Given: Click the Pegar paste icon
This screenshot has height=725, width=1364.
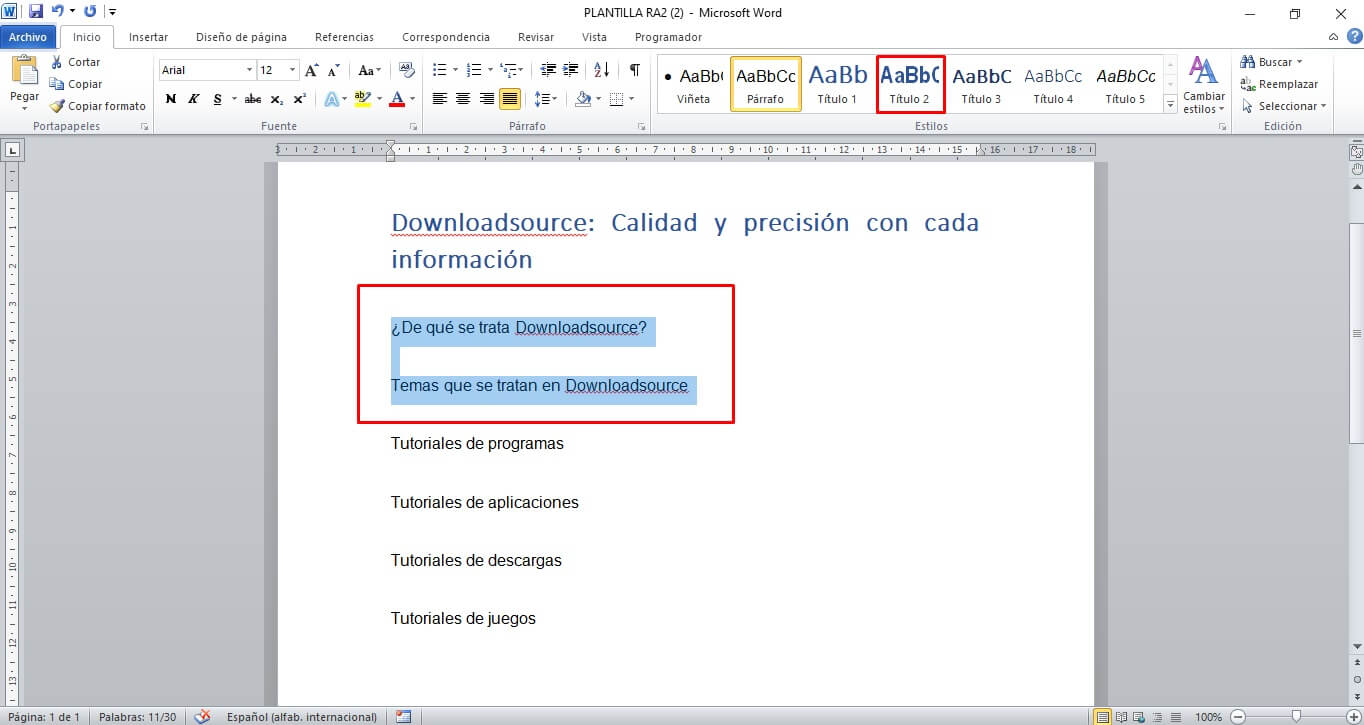Looking at the screenshot, I should 24,71.
